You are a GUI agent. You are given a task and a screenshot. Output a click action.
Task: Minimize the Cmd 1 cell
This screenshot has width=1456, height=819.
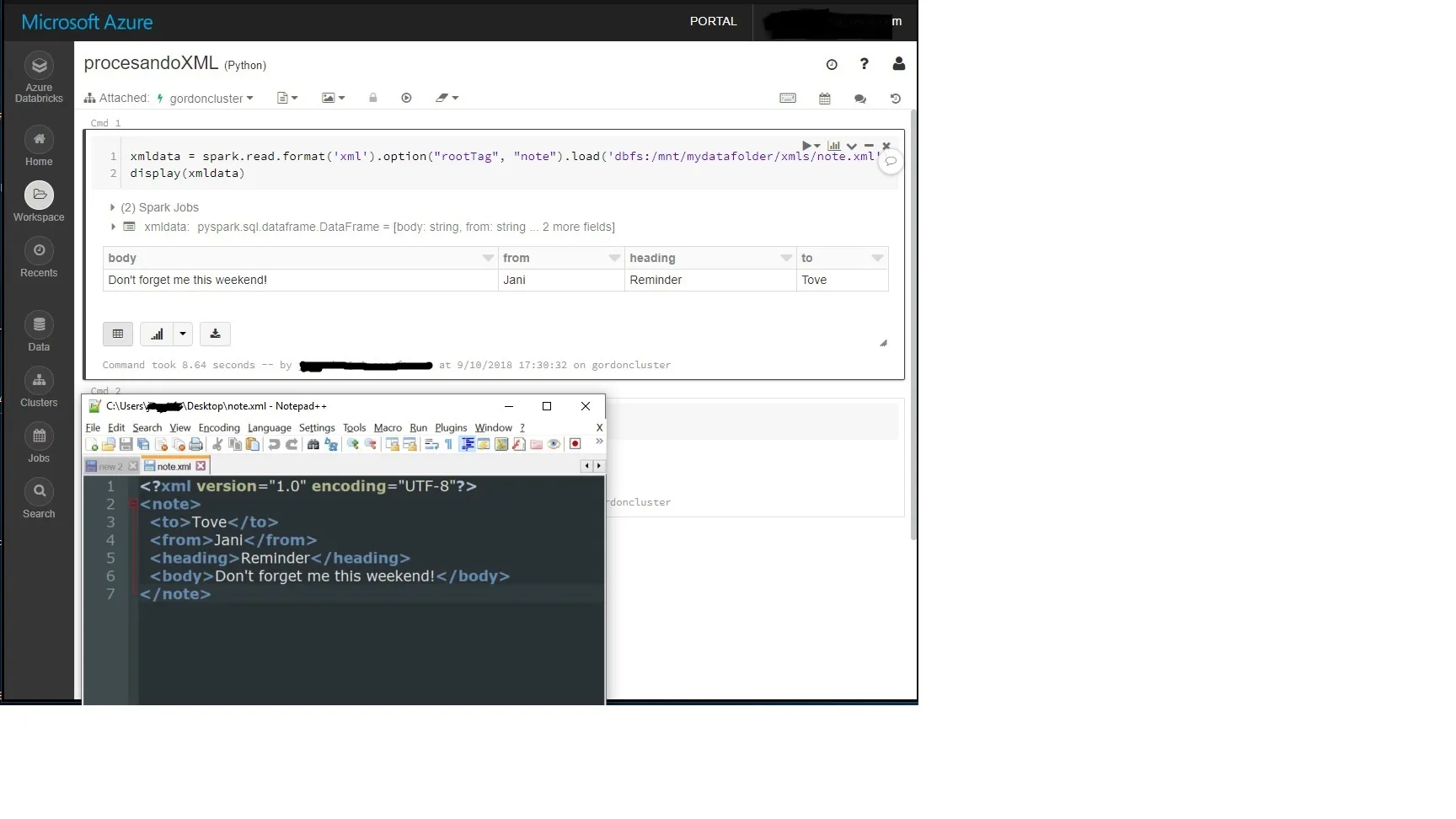tap(869, 146)
